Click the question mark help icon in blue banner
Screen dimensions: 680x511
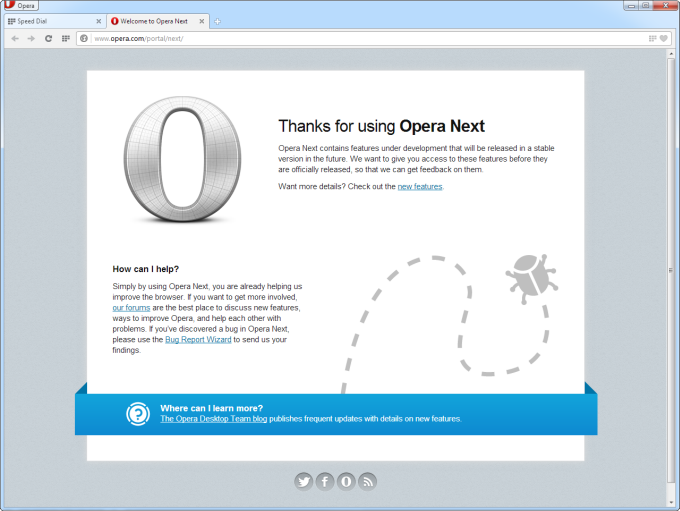[x=138, y=414]
